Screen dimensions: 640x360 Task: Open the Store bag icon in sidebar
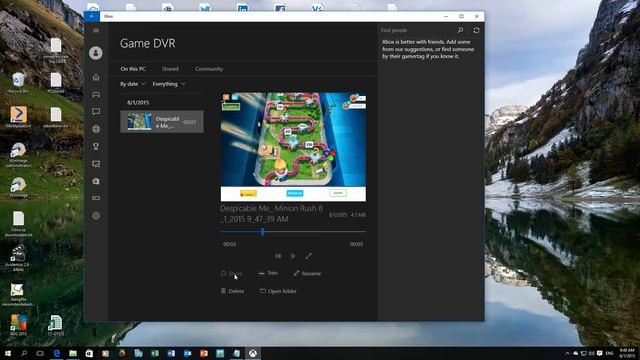point(96,181)
